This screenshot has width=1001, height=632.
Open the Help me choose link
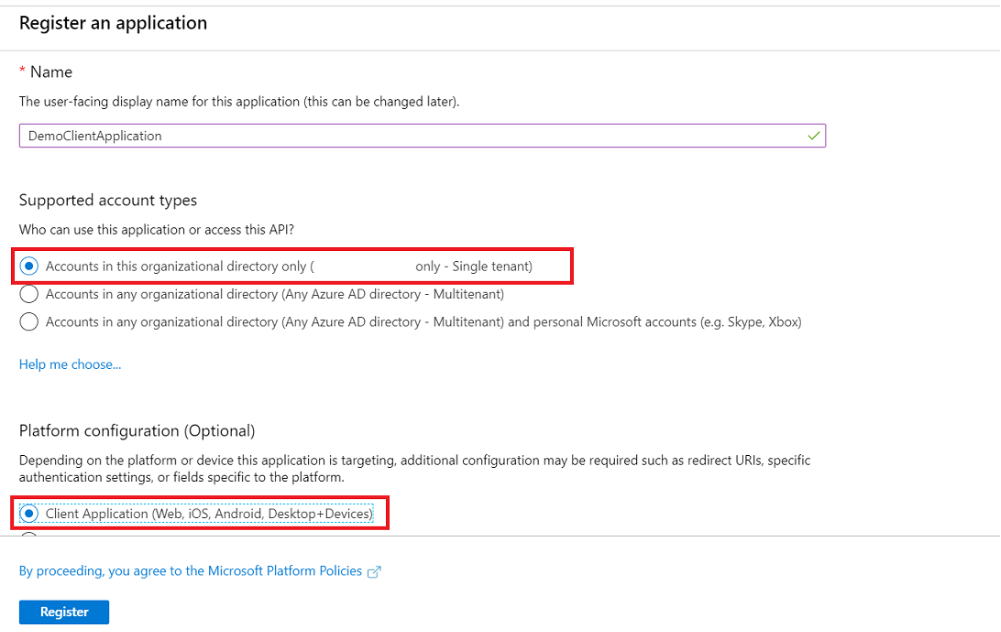click(x=70, y=365)
